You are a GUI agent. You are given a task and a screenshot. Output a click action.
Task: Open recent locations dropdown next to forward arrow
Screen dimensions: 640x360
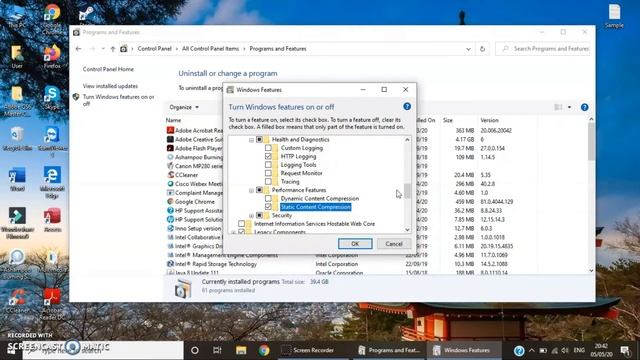pos(103,49)
